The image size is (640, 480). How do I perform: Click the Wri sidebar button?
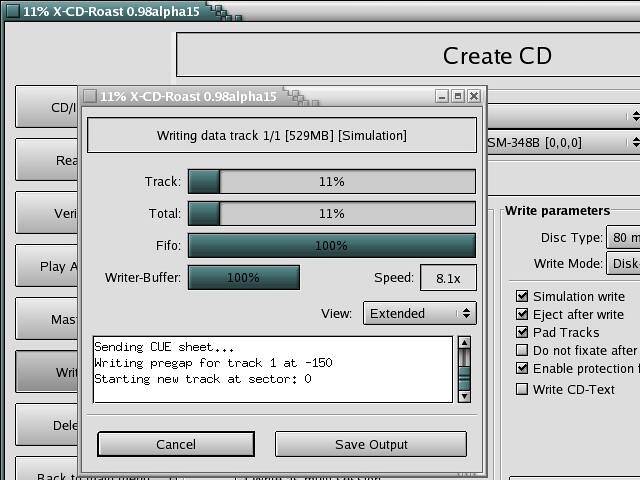[x=47, y=372]
